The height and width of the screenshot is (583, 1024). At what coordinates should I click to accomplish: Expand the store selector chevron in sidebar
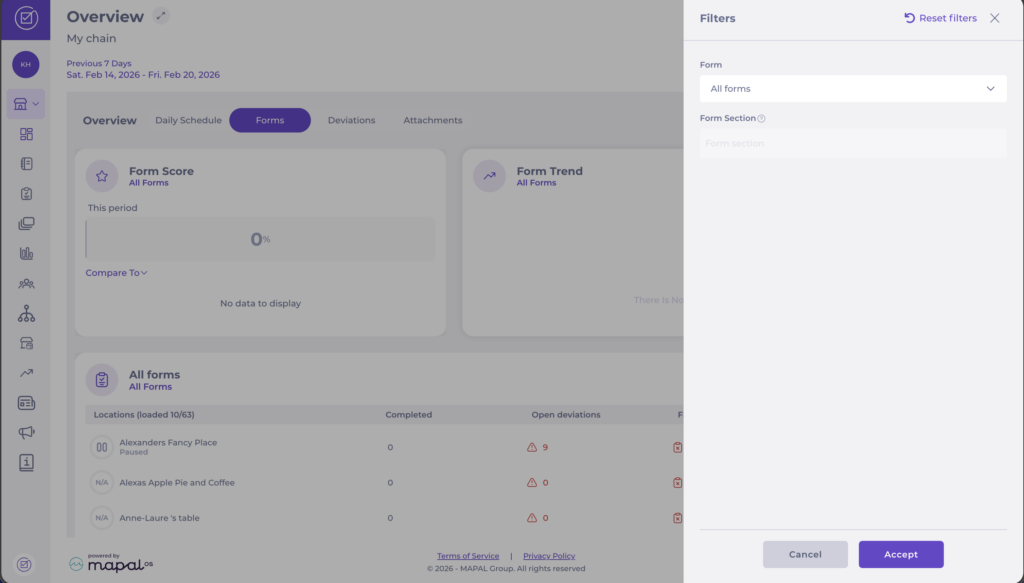coord(36,103)
